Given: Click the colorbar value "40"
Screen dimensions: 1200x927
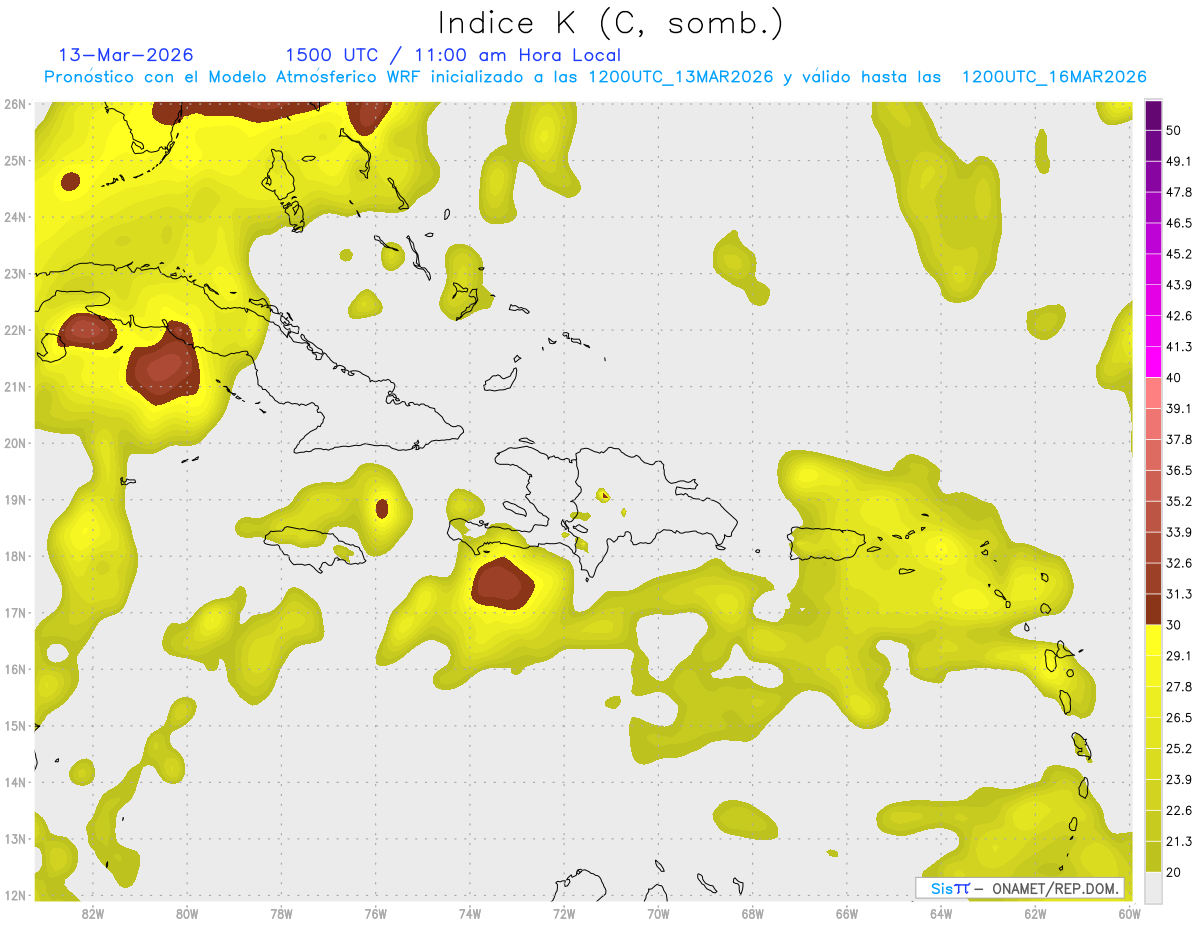Looking at the screenshot, I should tap(1176, 377).
